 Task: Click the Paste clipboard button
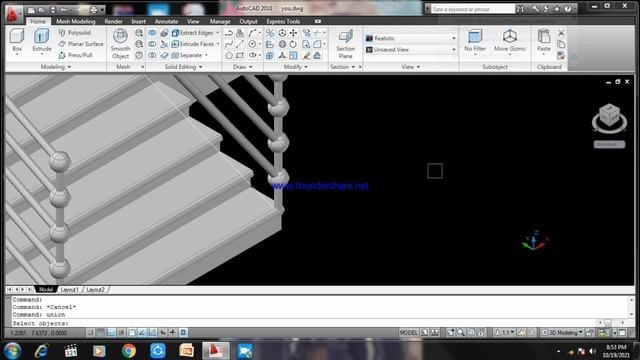(x=544, y=41)
